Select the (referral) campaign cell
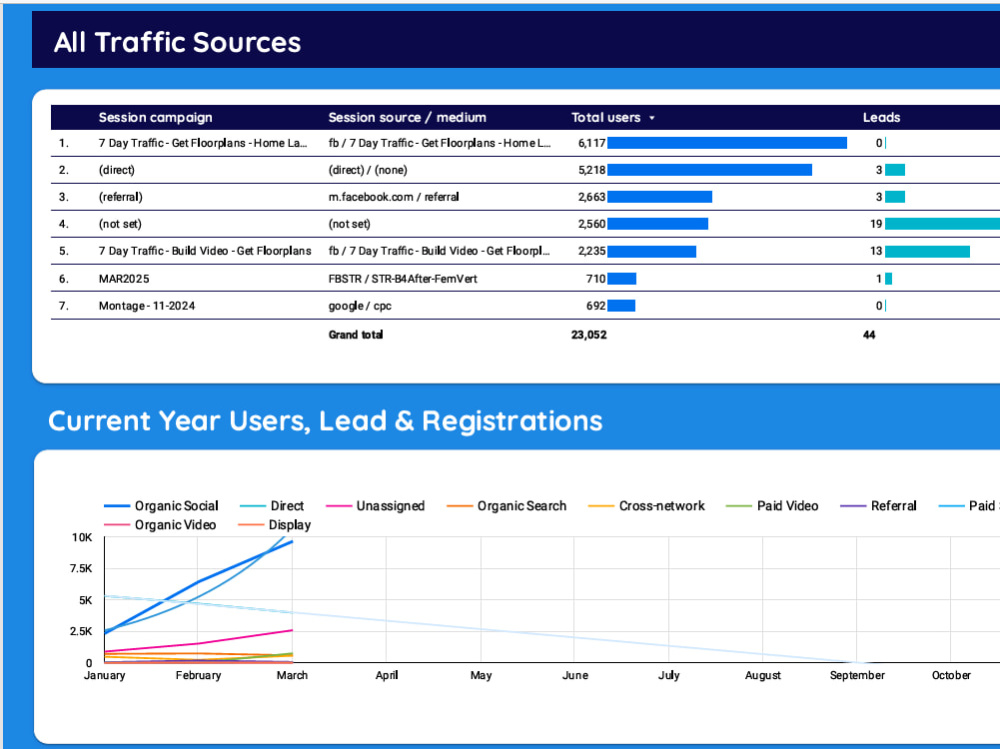1000x749 pixels. (x=121, y=197)
